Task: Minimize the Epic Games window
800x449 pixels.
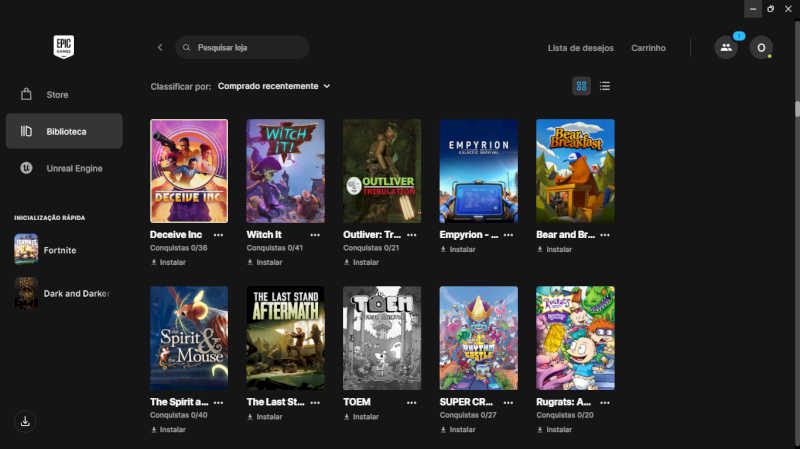Action: click(x=753, y=9)
